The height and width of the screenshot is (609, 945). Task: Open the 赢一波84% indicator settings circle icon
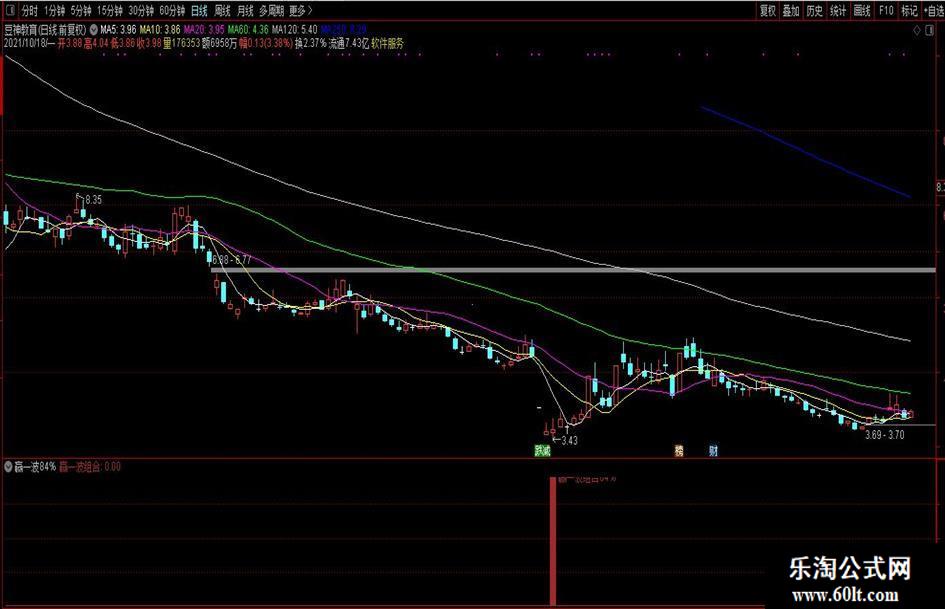pos(8,467)
